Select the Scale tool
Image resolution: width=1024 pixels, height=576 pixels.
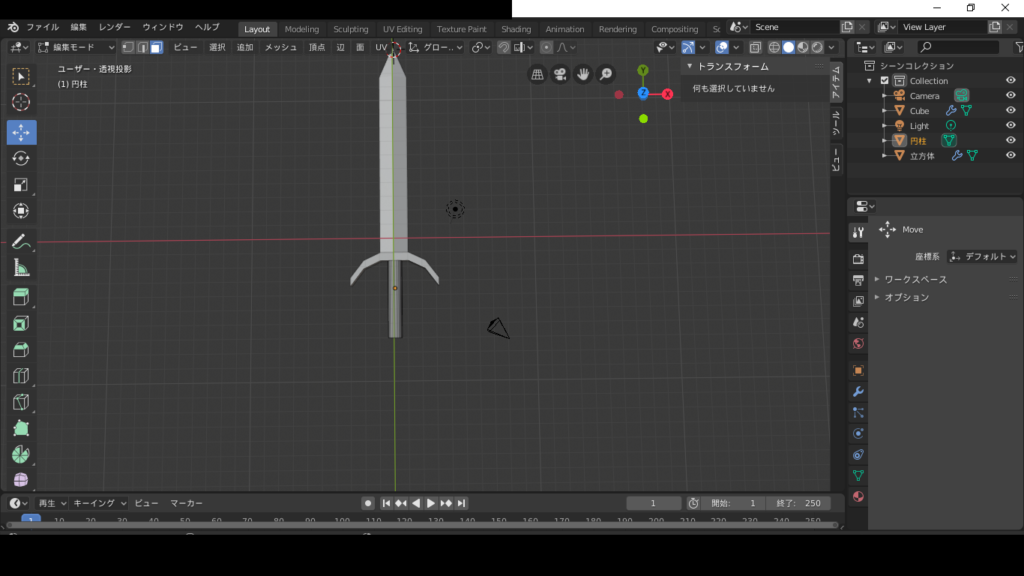pos(21,185)
